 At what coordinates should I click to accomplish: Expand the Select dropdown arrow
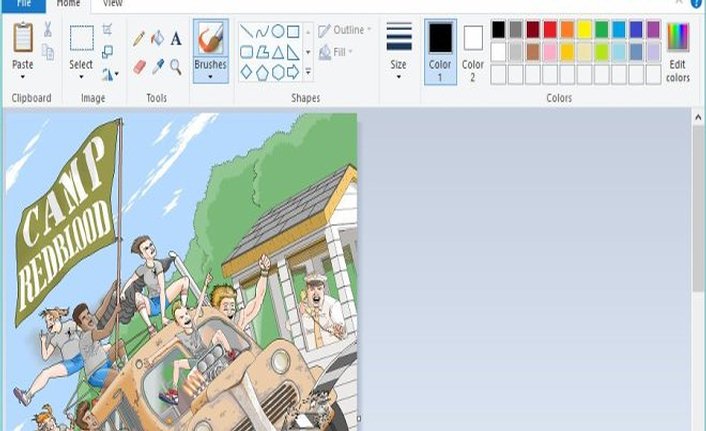pyautogui.click(x=81, y=77)
